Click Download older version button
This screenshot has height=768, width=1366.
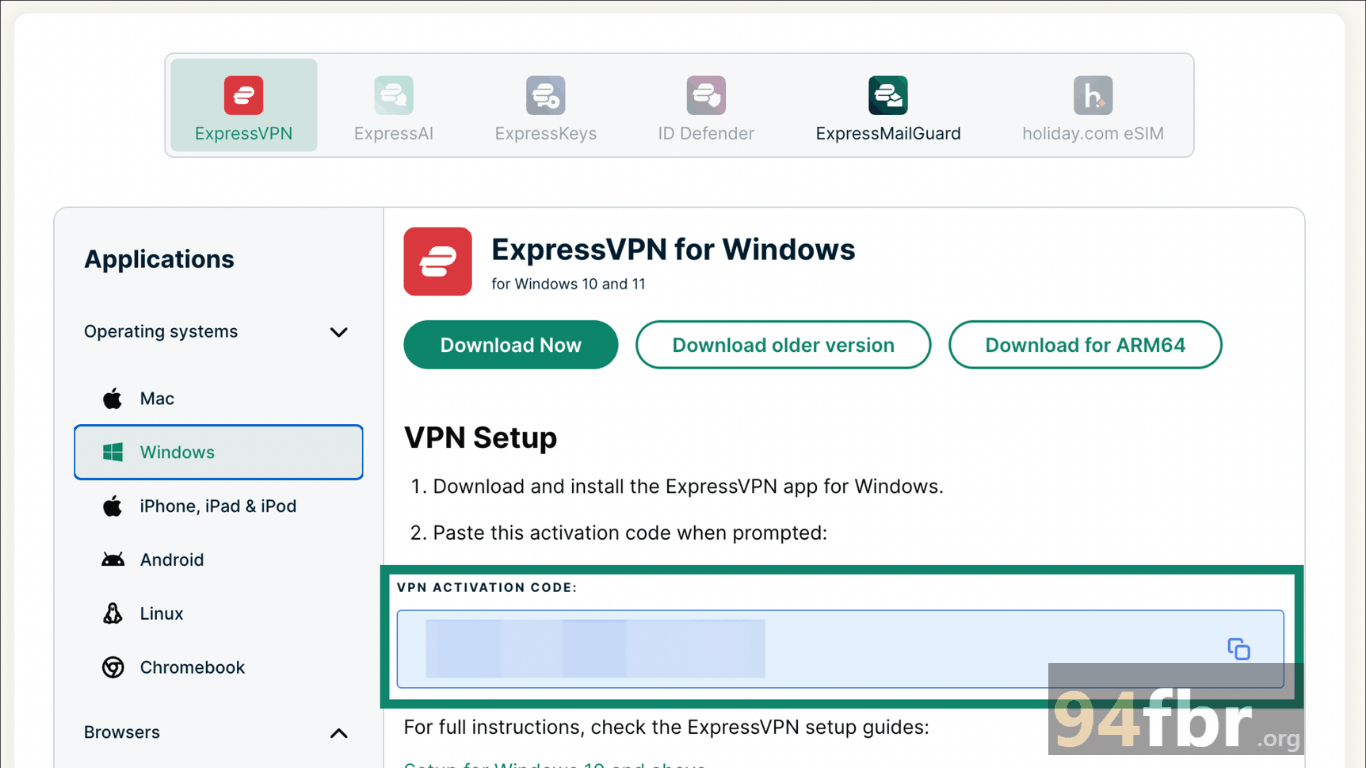783,345
